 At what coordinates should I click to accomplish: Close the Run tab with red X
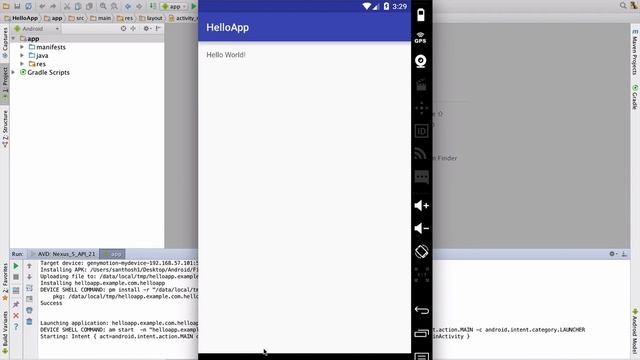tap(16, 316)
